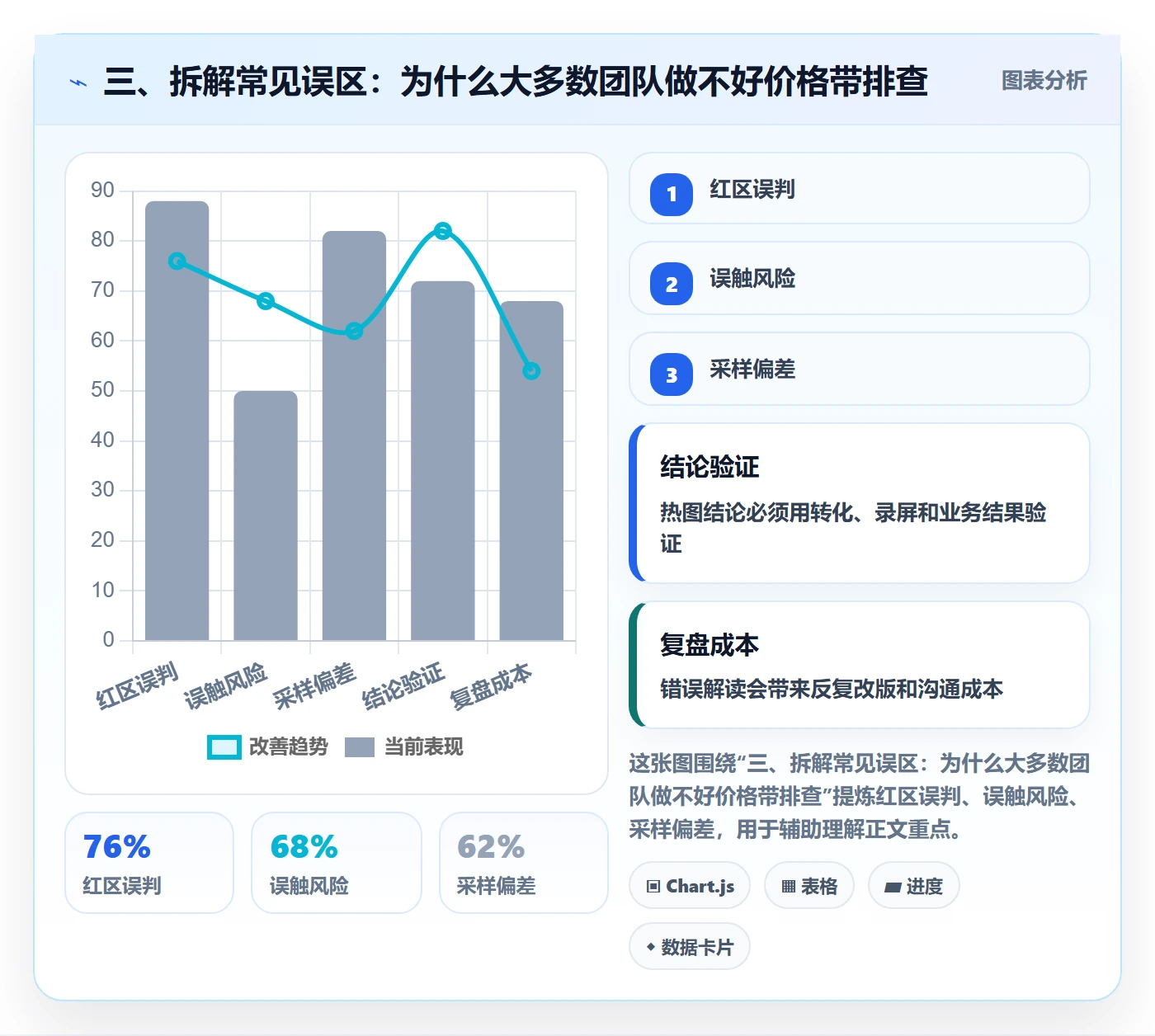Click the 76% 红区误判 stat card
The width and height of the screenshot is (1155, 1036).
click(149, 863)
